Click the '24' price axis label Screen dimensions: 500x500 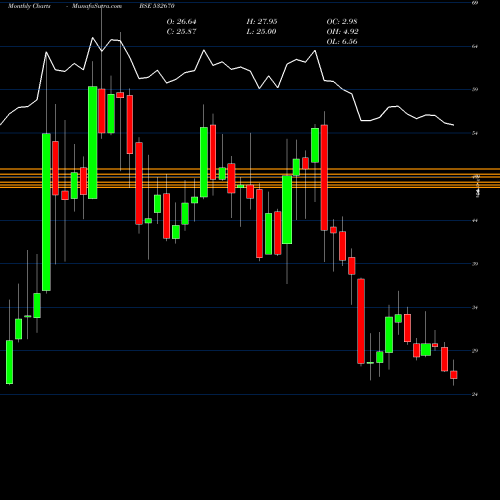tap(475, 394)
